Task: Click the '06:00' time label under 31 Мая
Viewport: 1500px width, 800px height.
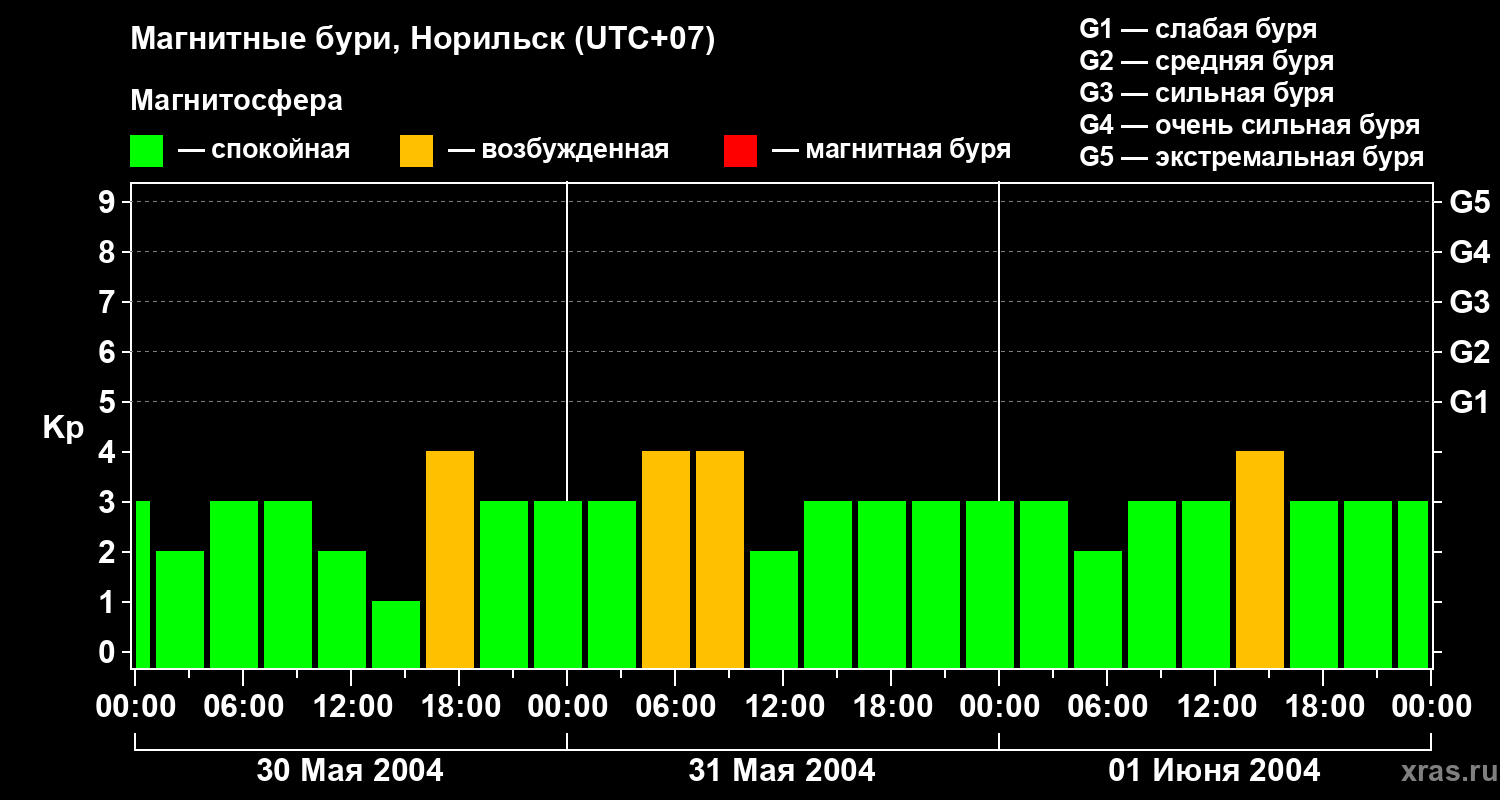Action: [x=674, y=706]
